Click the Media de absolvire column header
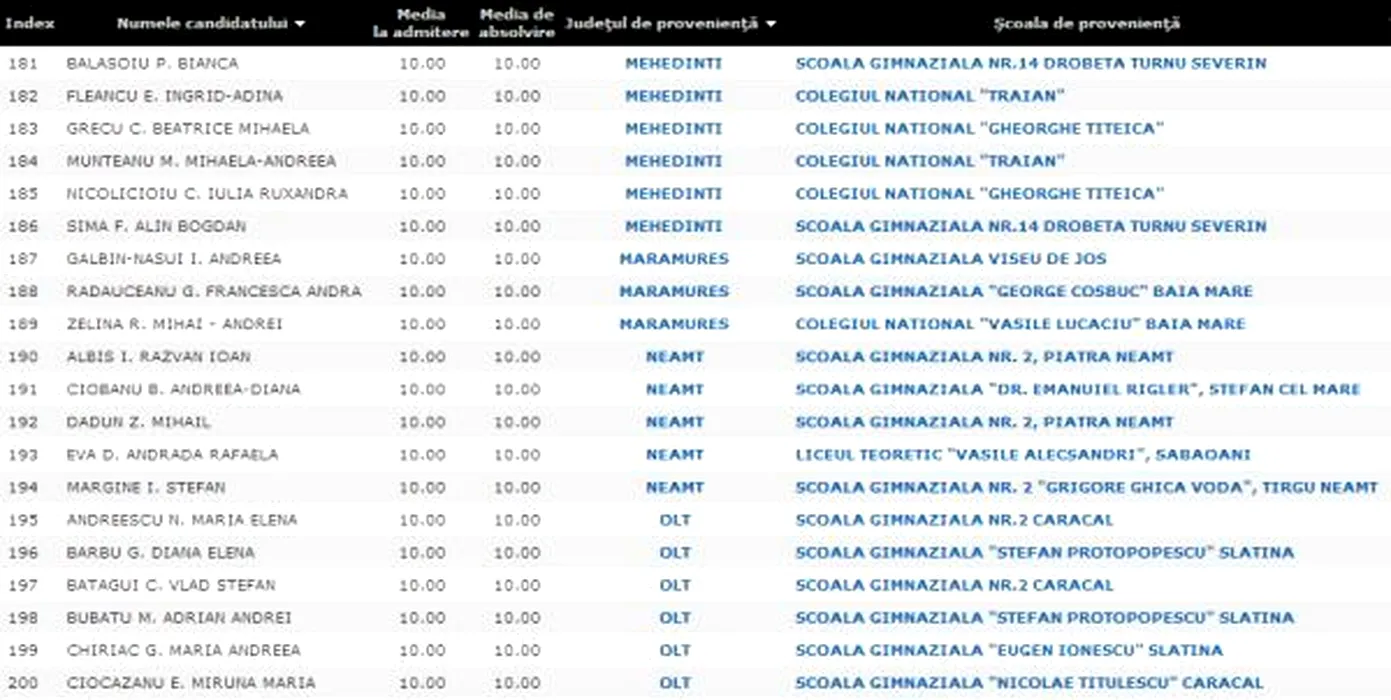This screenshot has height=700, width=1391. (x=517, y=23)
